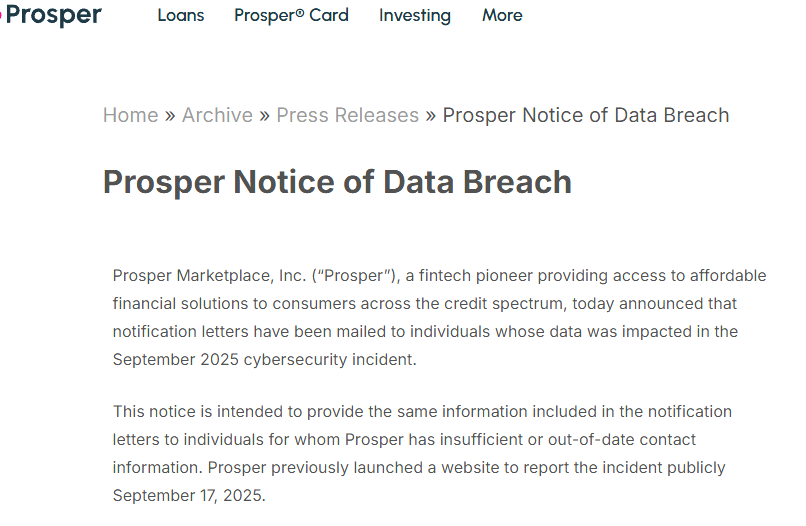Click the current page breadcrumb text
806x526 pixels.
click(586, 115)
